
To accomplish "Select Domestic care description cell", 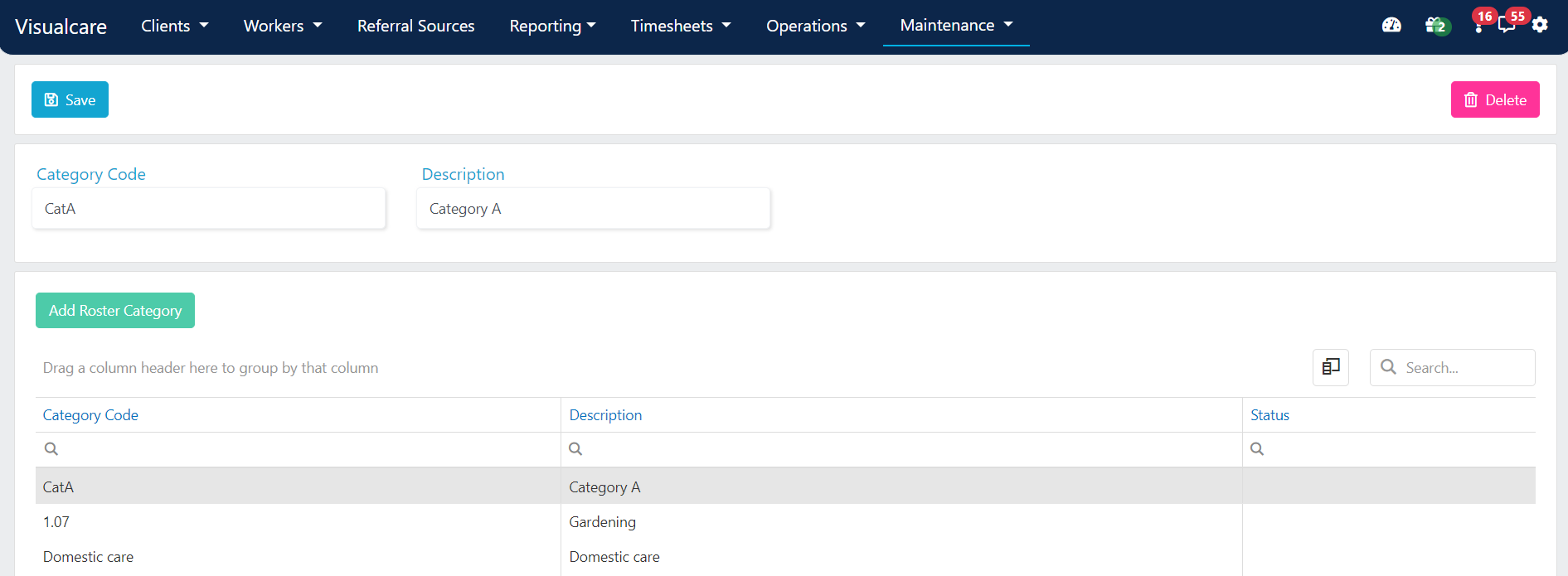I will pyautogui.click(x=901, y=557).
